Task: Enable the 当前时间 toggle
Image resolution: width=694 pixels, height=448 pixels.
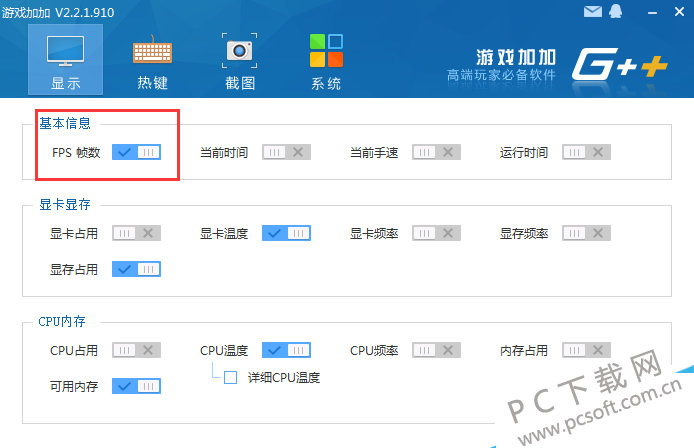Action: pos(286,152)
